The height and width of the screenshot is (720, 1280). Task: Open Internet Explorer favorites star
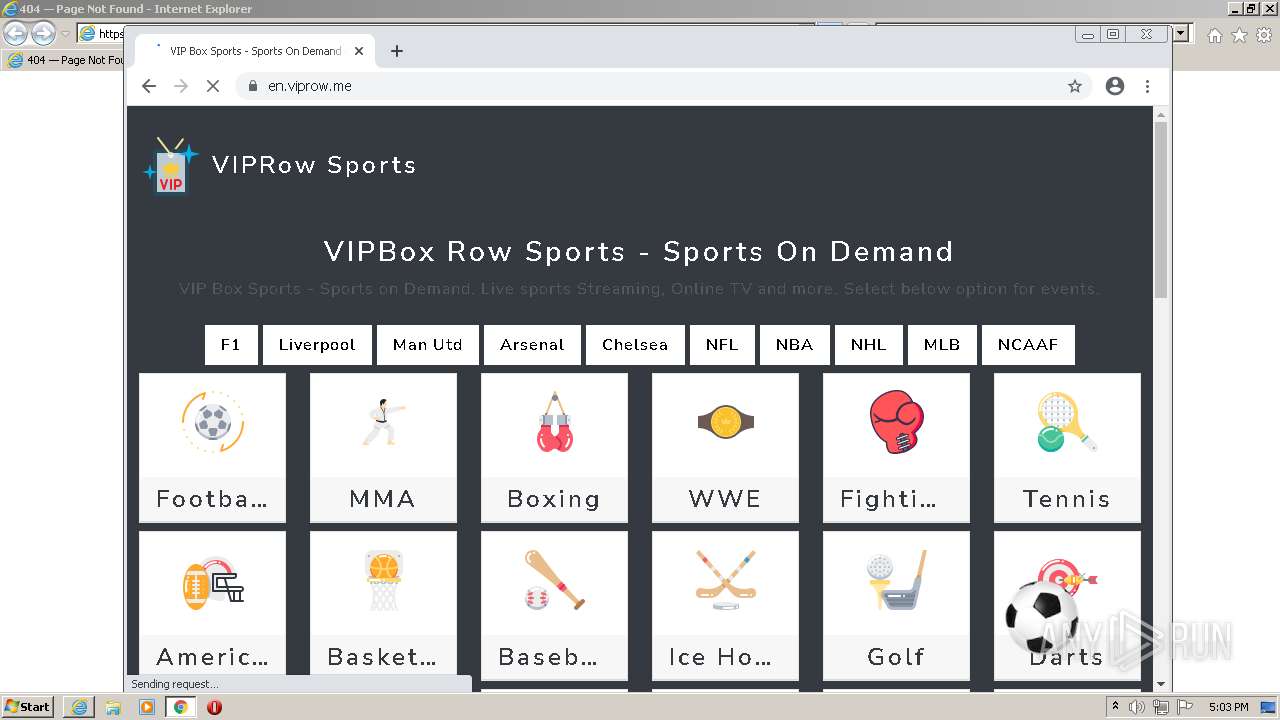point(1239,35)
